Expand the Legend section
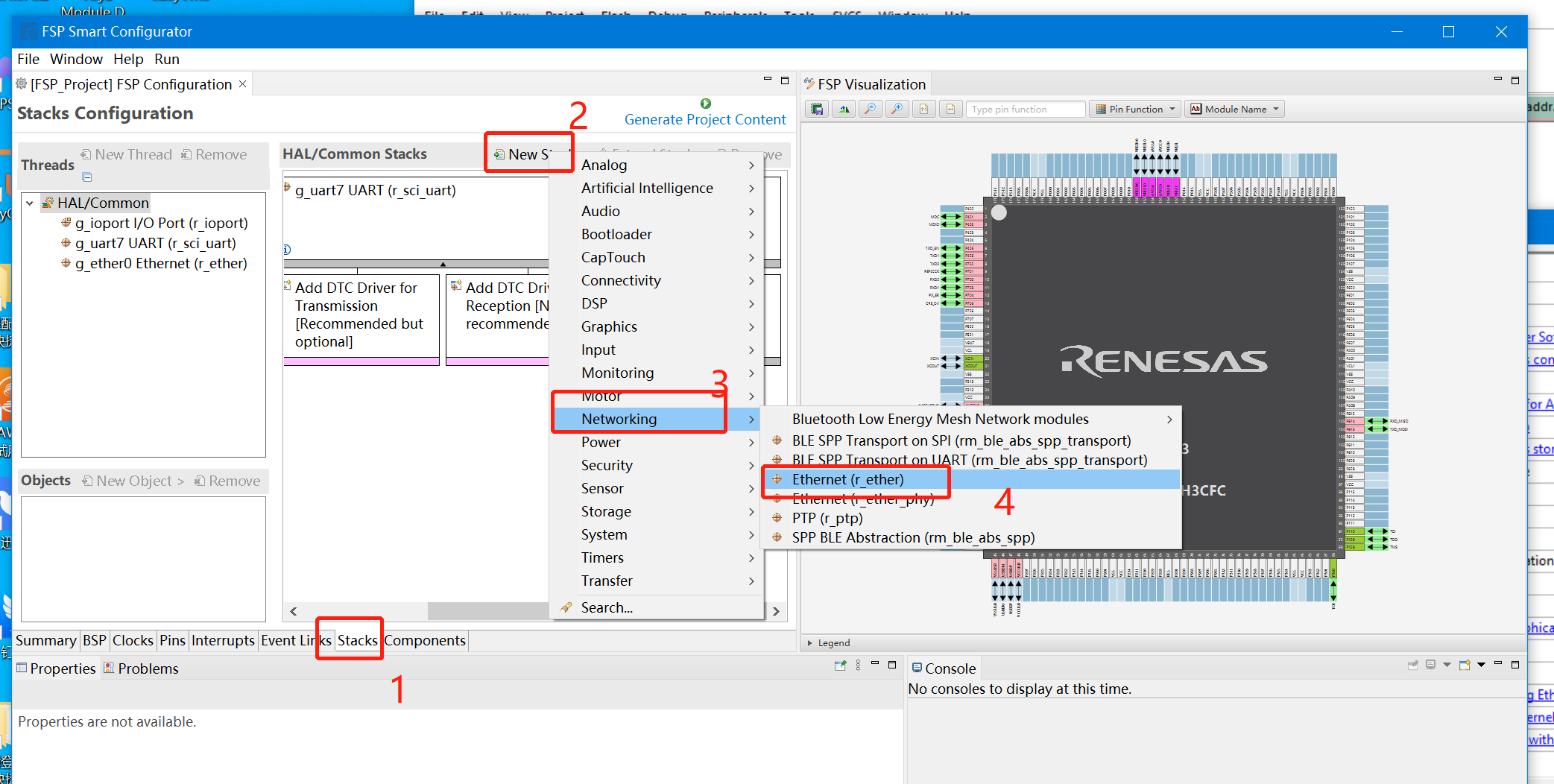 [810, 642]
